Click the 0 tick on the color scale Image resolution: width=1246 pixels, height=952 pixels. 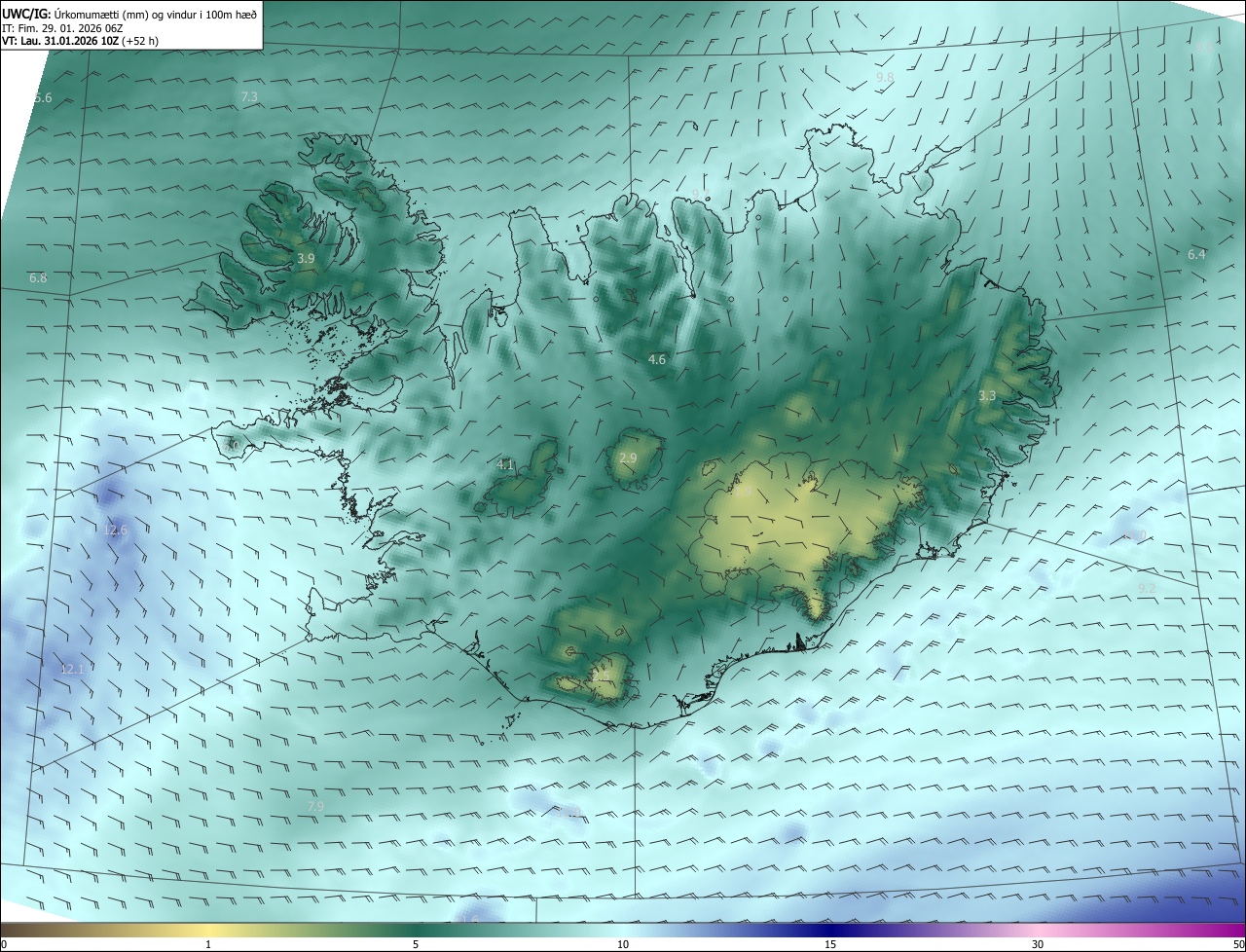point(4,944)
